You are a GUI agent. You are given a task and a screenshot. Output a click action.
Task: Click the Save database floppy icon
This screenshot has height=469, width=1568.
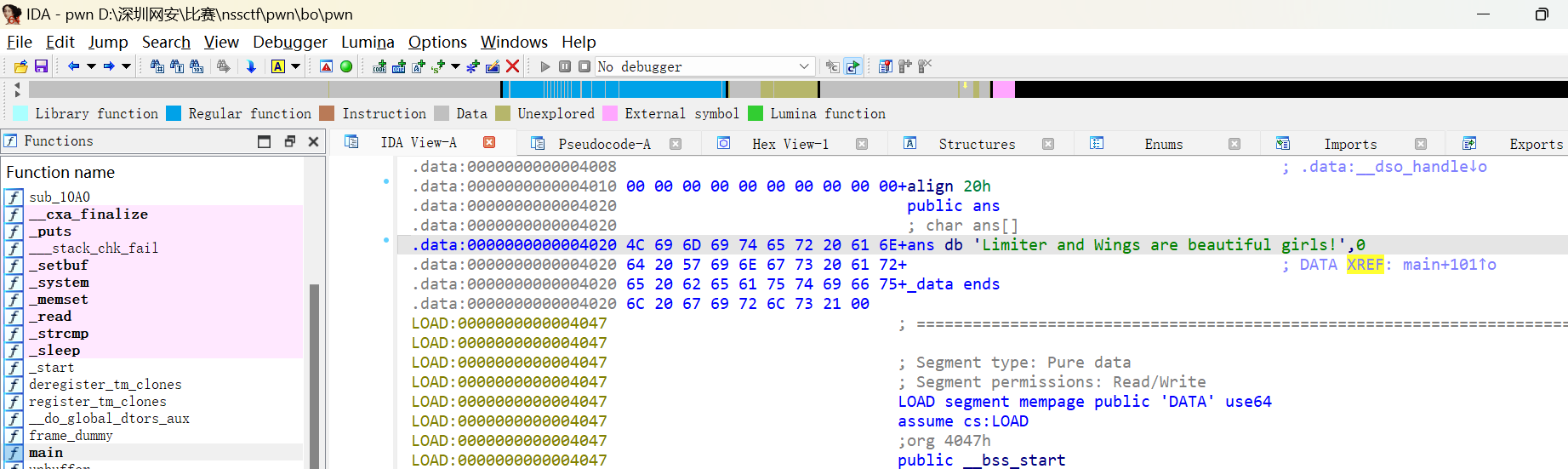pos(41,66)
